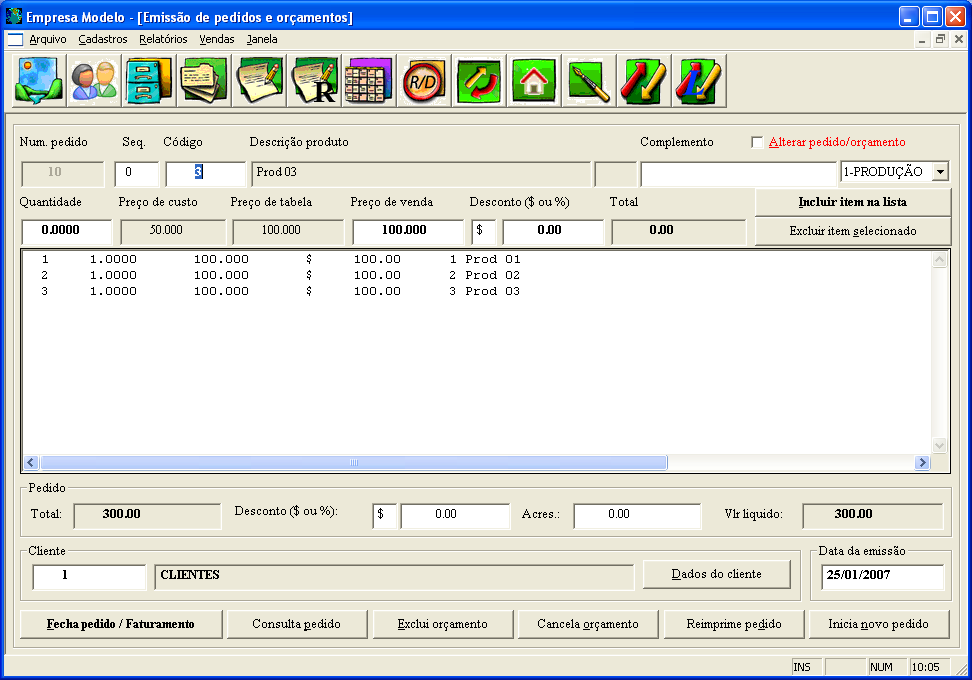Viewport: 972px width, 680px height.
Task: Click the paper with pencil toolbar icon
Action: 259,81
